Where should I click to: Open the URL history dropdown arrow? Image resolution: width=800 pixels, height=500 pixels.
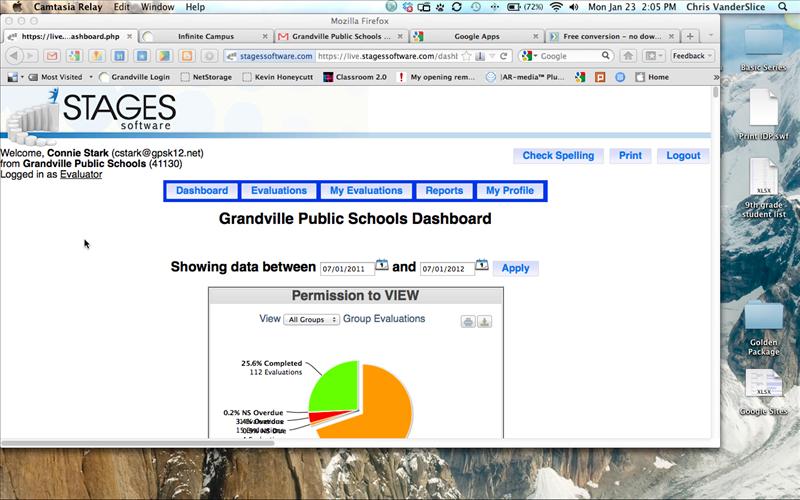tap(492, 56)
